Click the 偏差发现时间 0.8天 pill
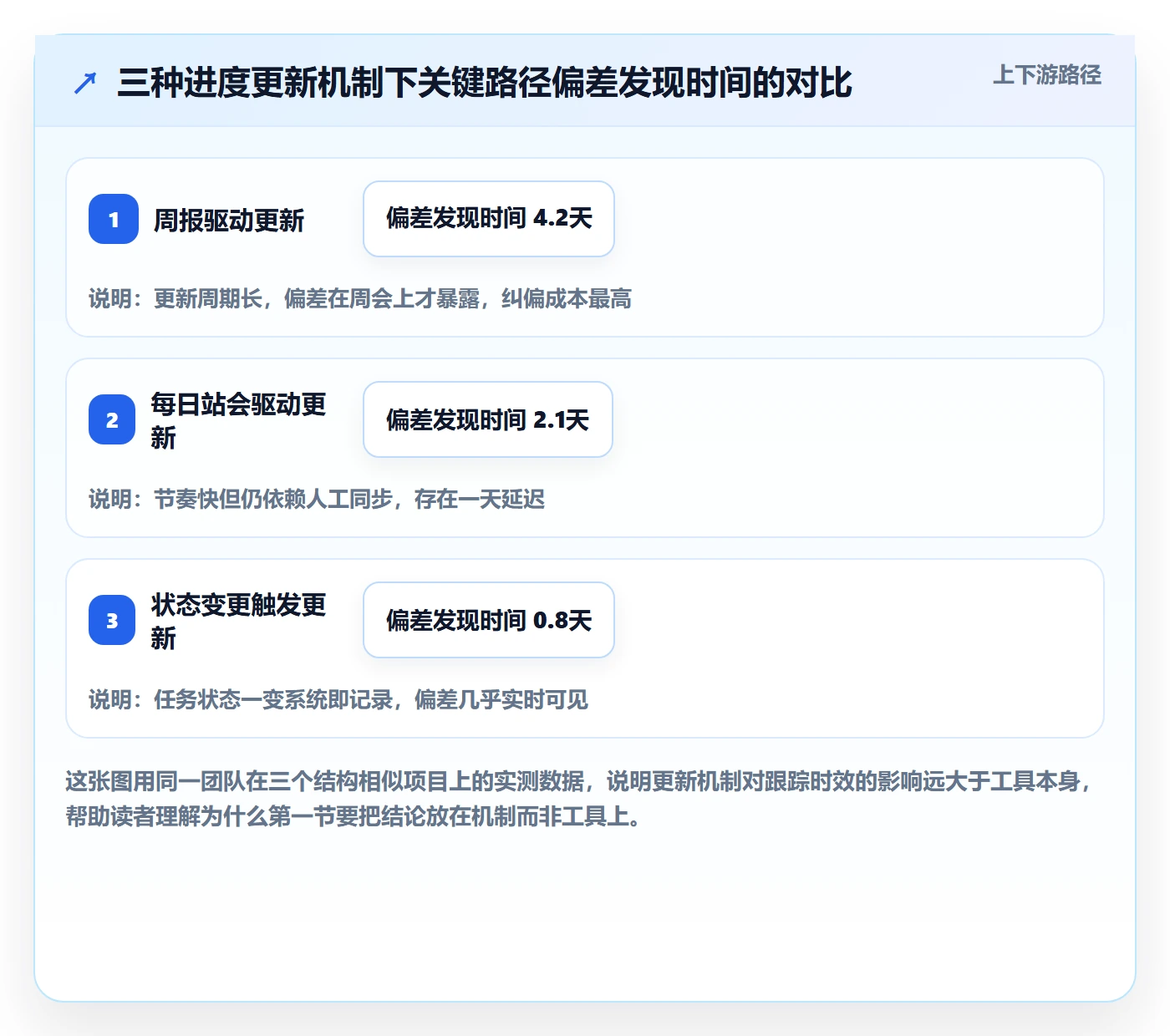Viewport: 1170px width, 1036px height. click(x=489, y=620)
